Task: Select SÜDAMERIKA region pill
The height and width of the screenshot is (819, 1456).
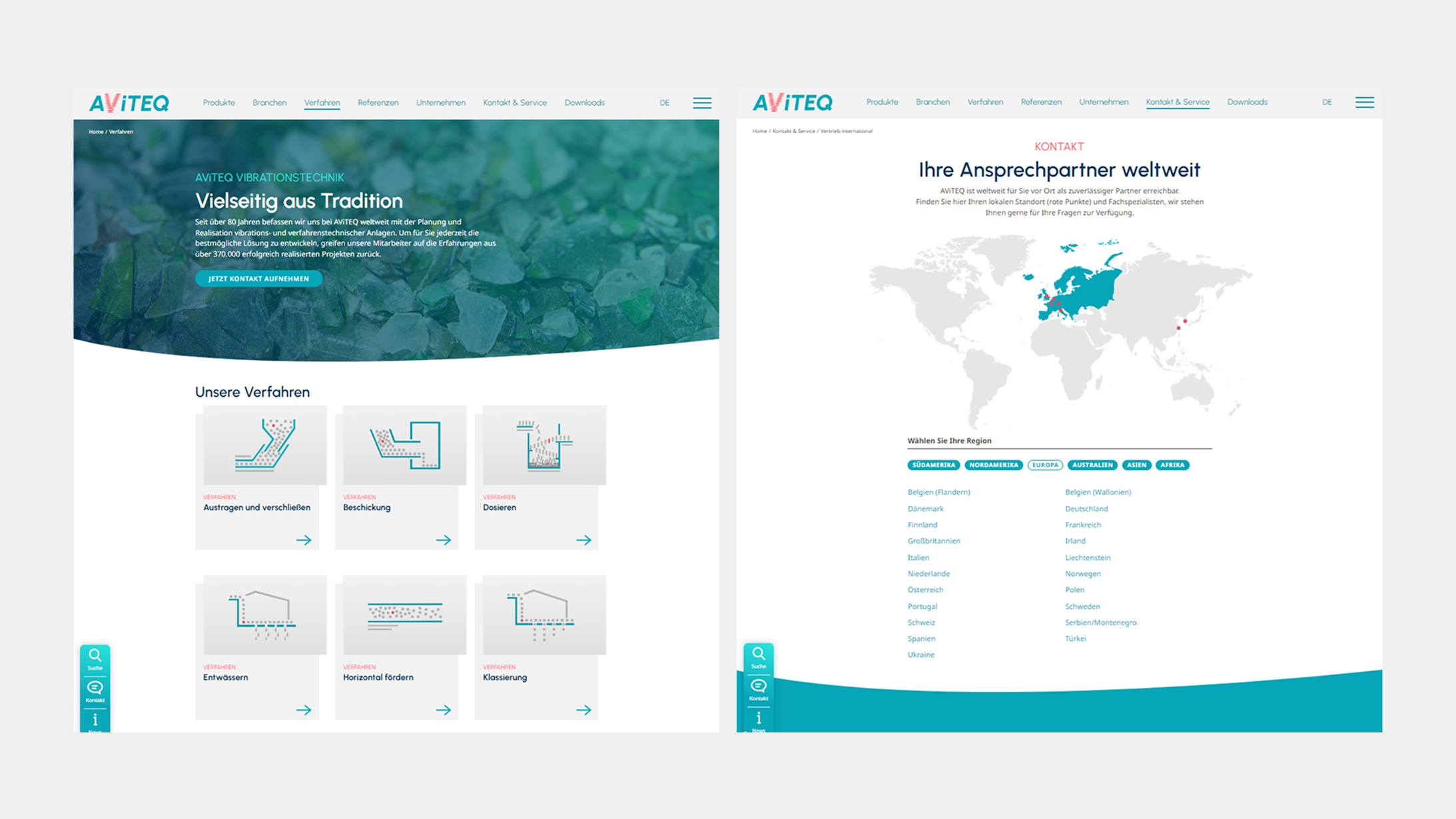Action: click(934, 465)
